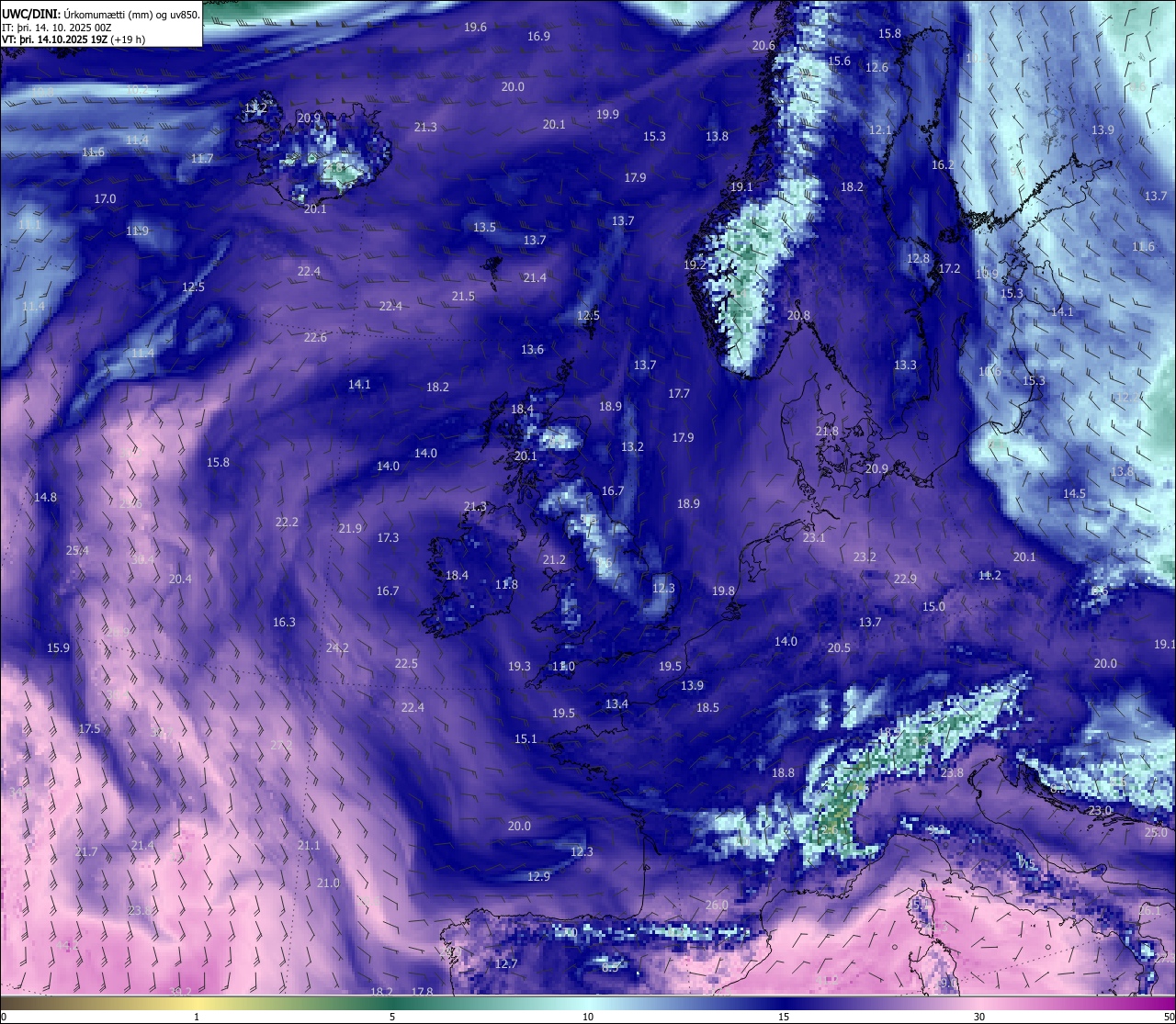Click the map value 19.3
The image size is (1176, 1024).
[519, 667]
